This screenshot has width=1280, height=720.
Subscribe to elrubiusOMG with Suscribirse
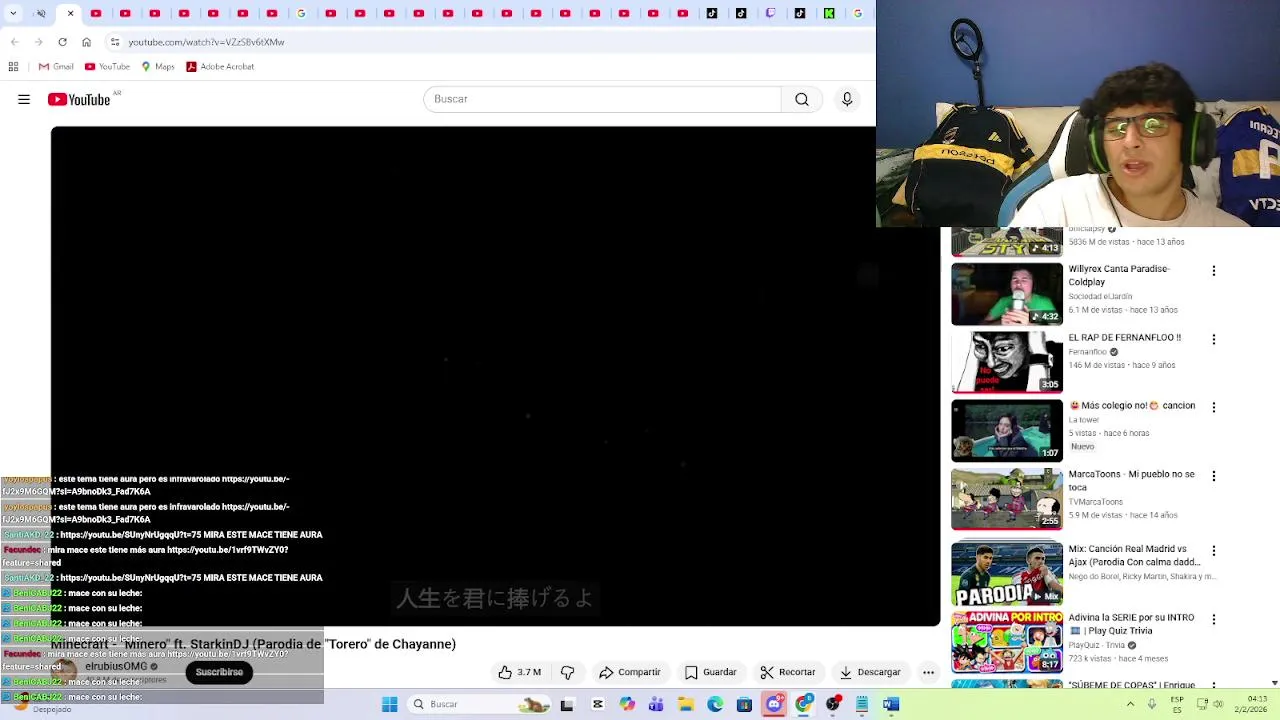pos(219,672)
